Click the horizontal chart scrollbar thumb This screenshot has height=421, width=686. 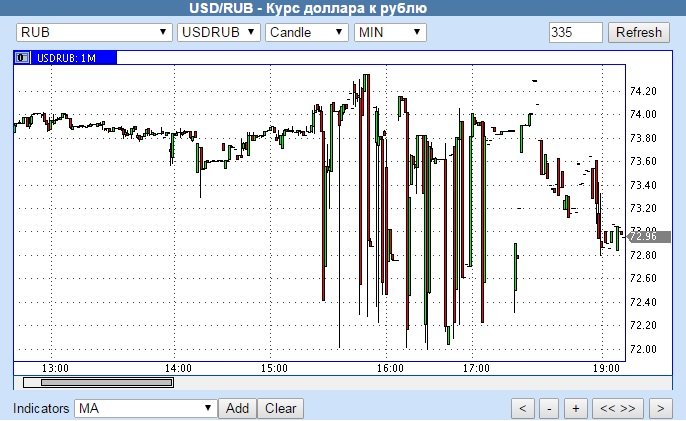(107, 382)
